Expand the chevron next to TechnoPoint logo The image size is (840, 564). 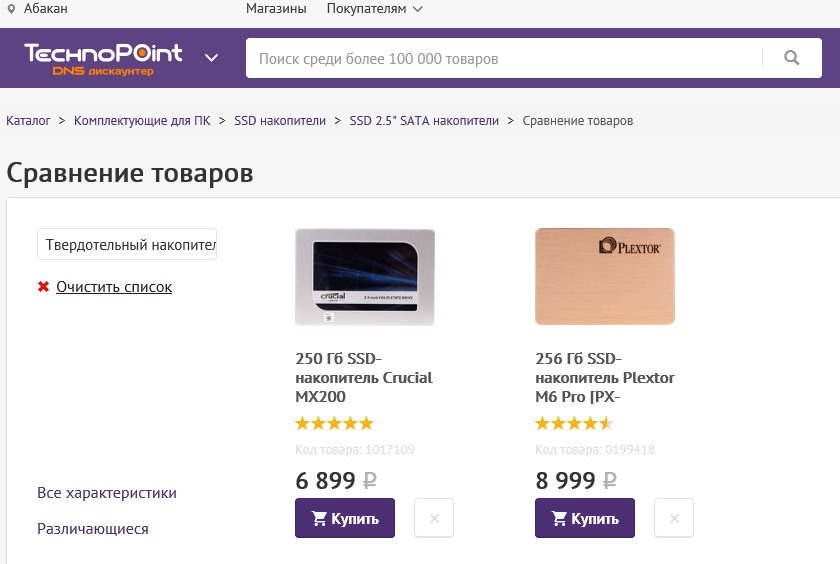212,58
